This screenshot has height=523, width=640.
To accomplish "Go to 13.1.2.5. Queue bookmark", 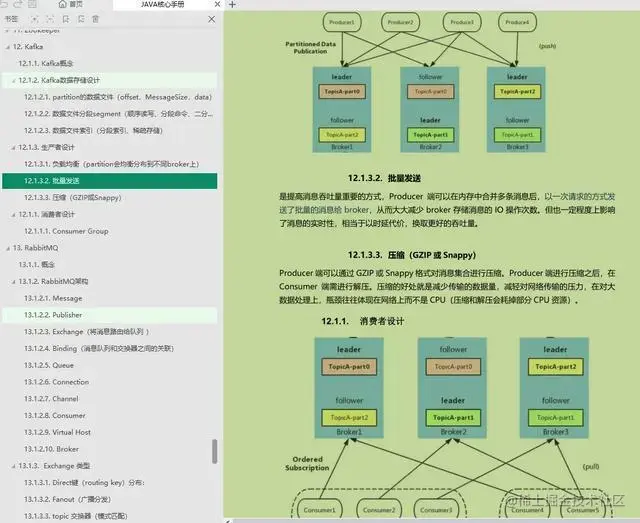I will 49,365.
